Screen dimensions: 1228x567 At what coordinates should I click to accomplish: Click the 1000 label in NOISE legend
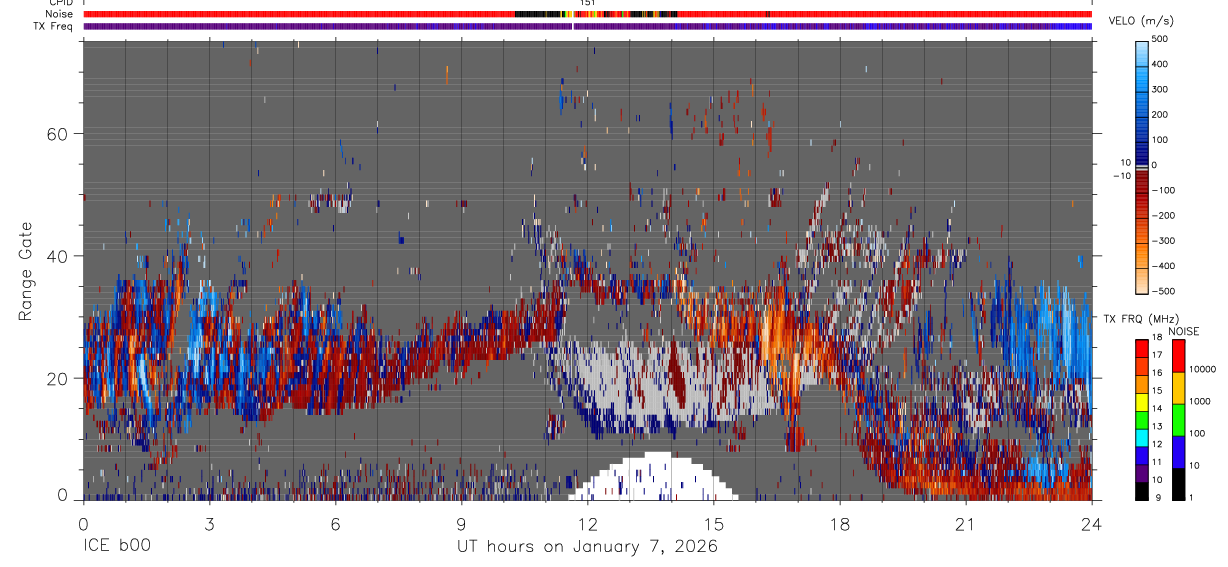[1200, 401]
